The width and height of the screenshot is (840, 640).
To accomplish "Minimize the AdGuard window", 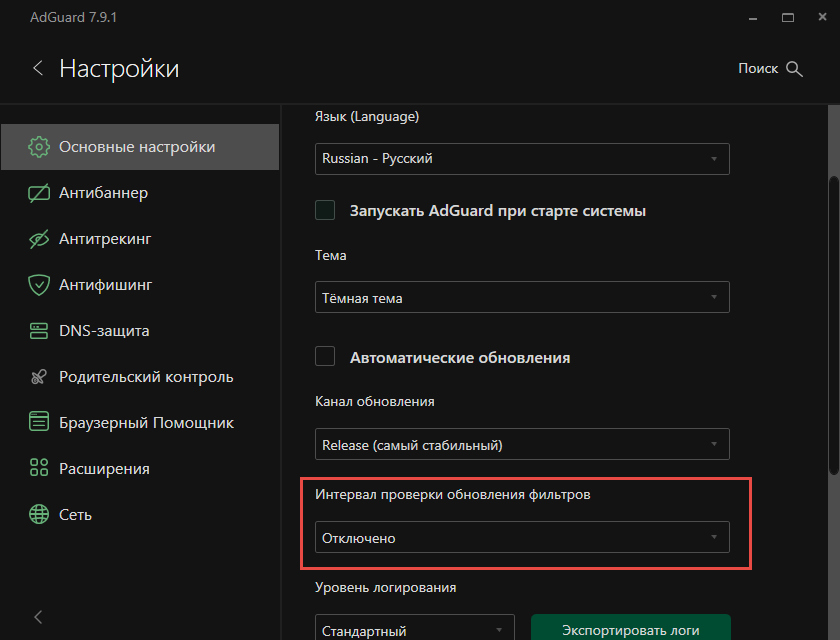I will coord(753,18).
